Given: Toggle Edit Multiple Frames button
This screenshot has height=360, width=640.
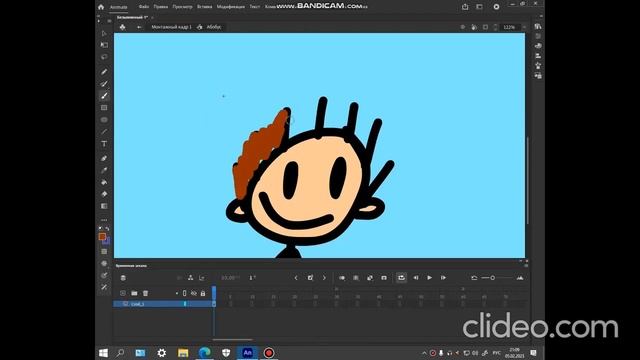Looking at the screenshot, I should click(356, 278).
